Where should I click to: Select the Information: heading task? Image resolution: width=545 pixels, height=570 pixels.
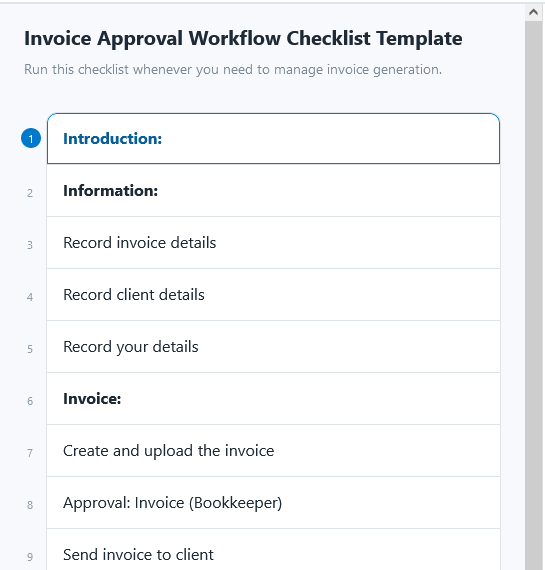(x=273, y=190)
